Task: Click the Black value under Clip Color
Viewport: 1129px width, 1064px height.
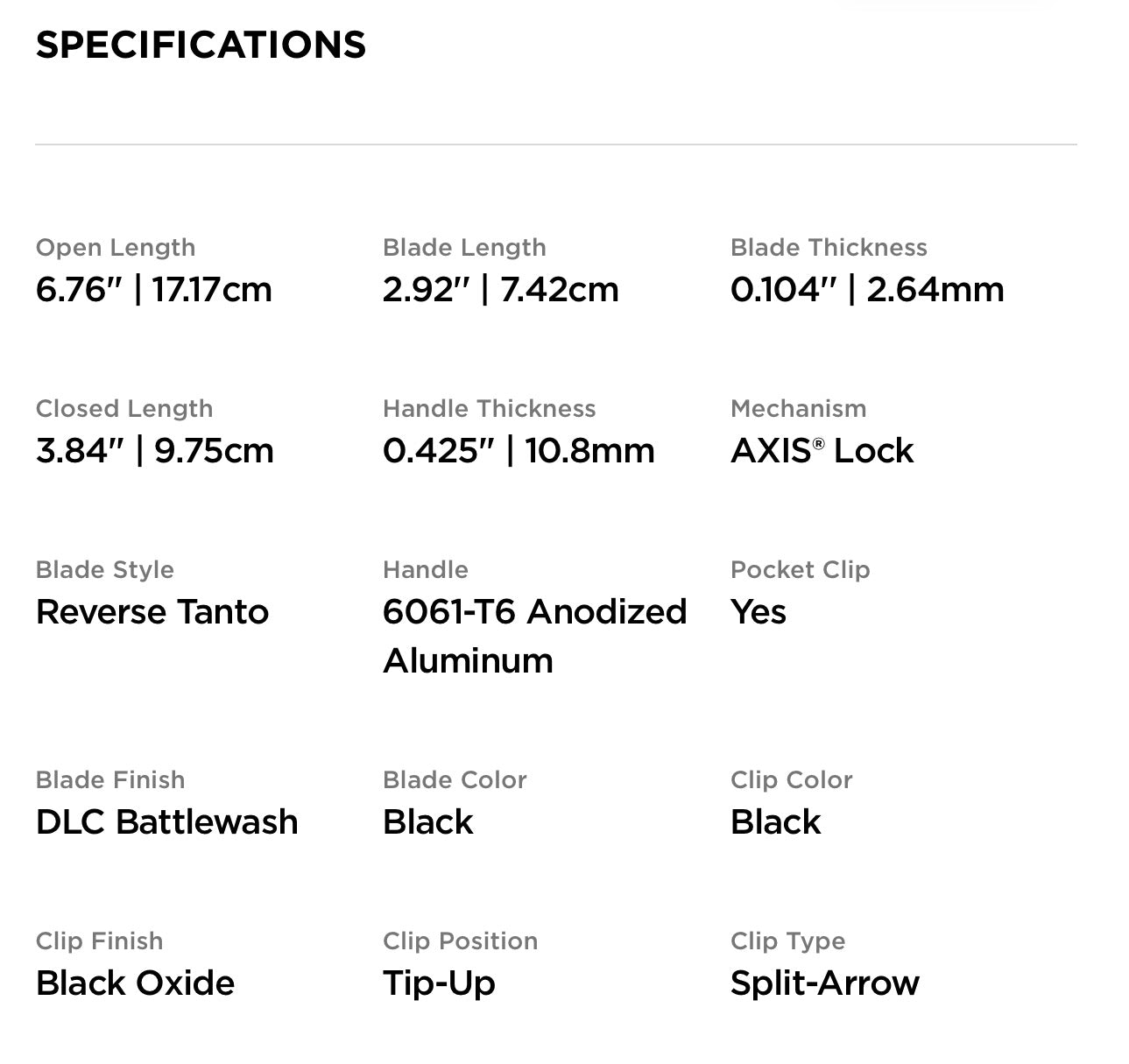Action: [x=776, y=822]
